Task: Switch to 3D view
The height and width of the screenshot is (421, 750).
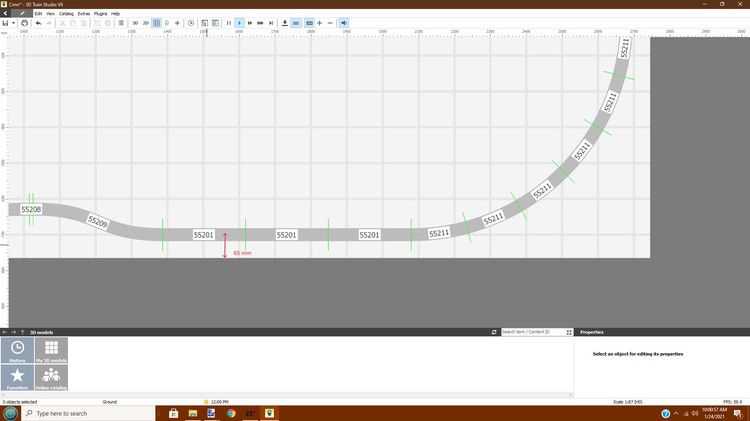Action: (x=135, y=23)
